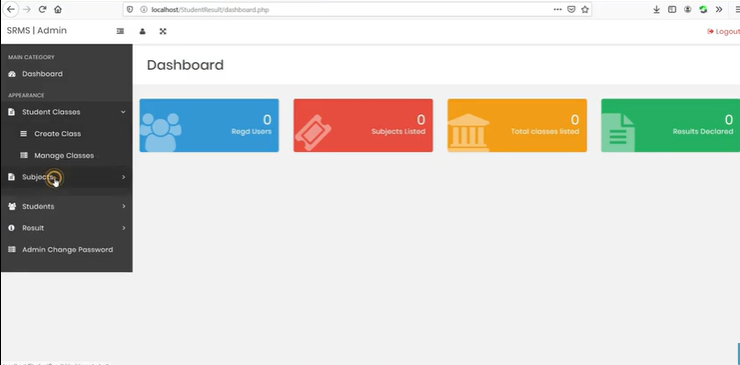Open Admin Change Password link
This screenshot has height=365, width=740.
(x=67, y=249)
